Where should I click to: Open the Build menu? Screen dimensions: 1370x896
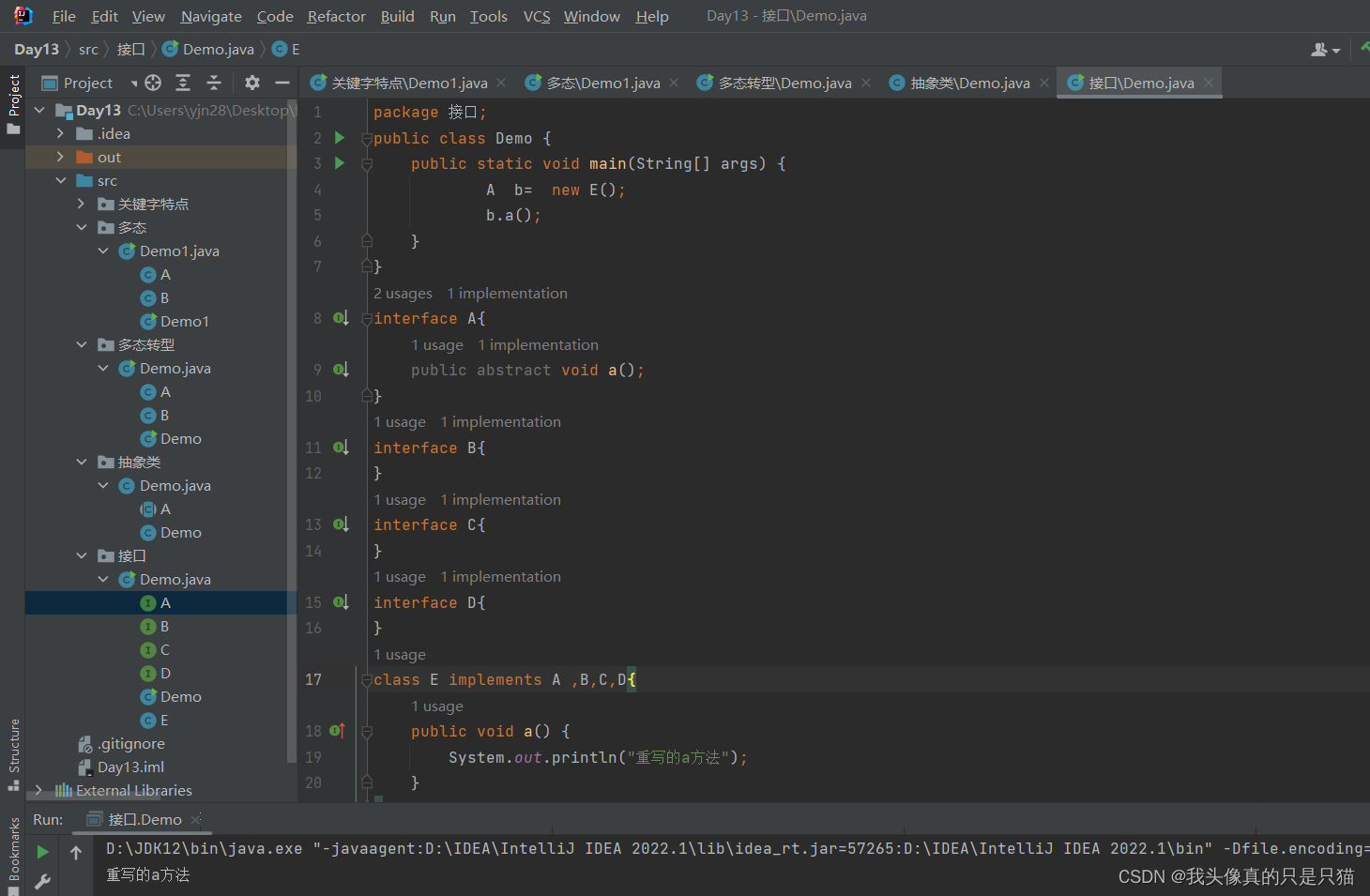(x=397, y=16)
